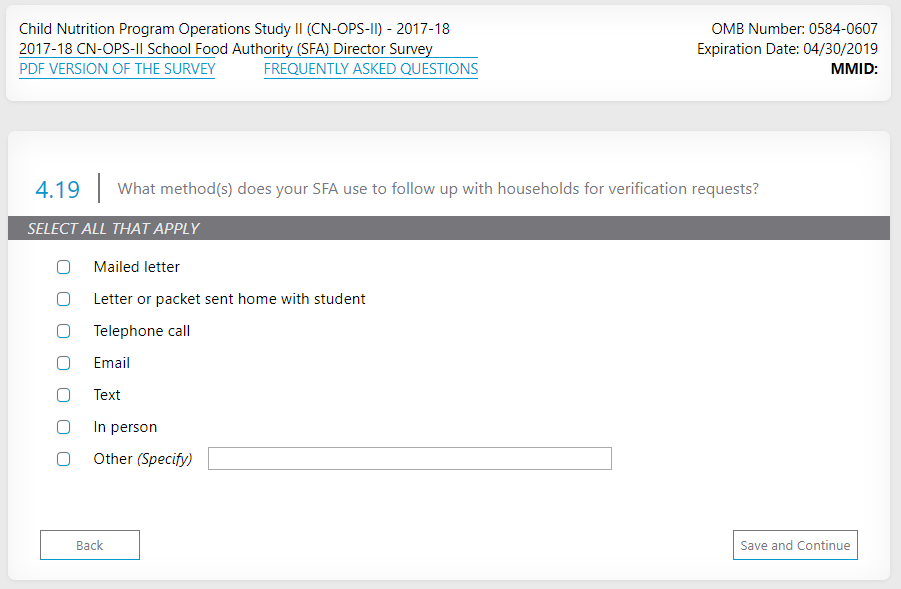
Task: Enable the Email checkbox option
Action: [x=64, y=363]
